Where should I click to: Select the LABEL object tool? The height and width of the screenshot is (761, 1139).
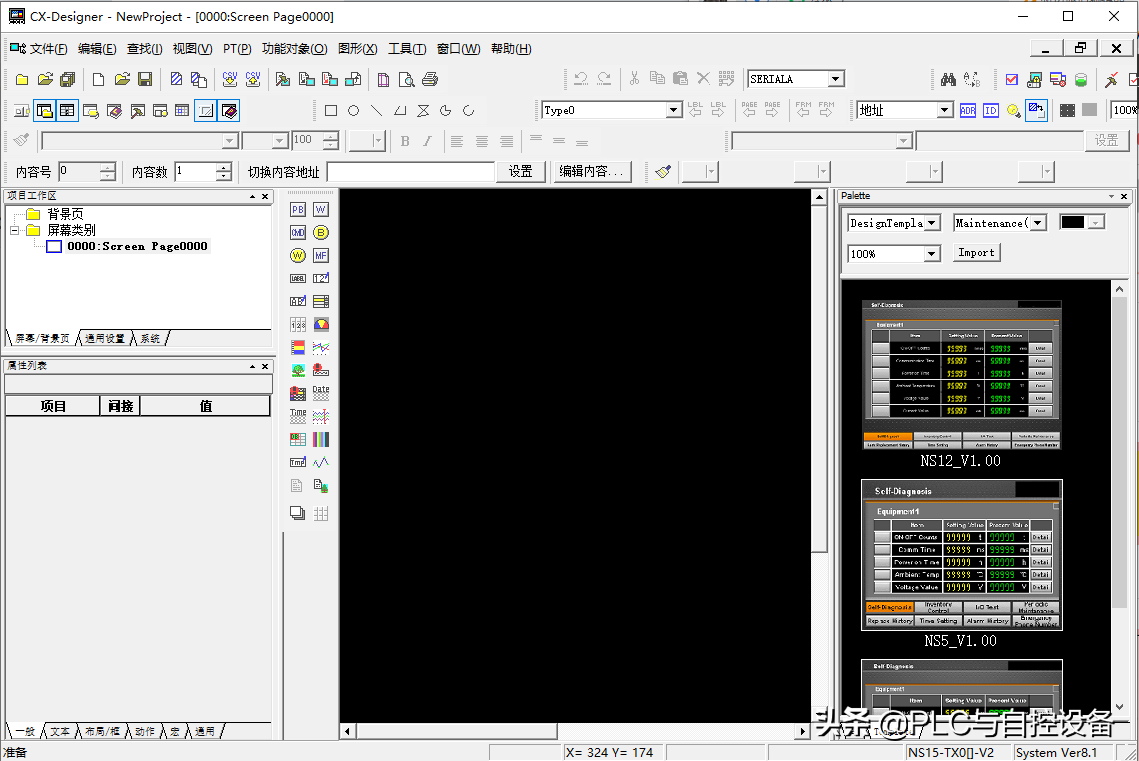tap(297, 278)
